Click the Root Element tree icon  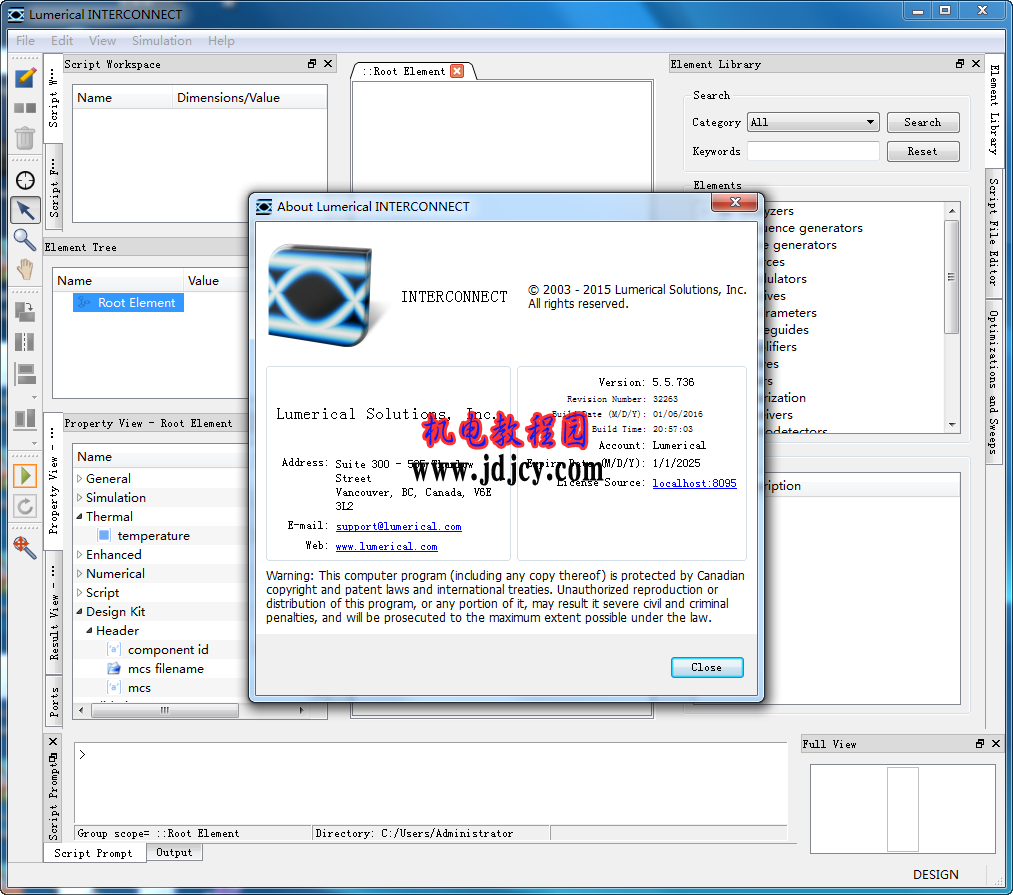(84, 302)
